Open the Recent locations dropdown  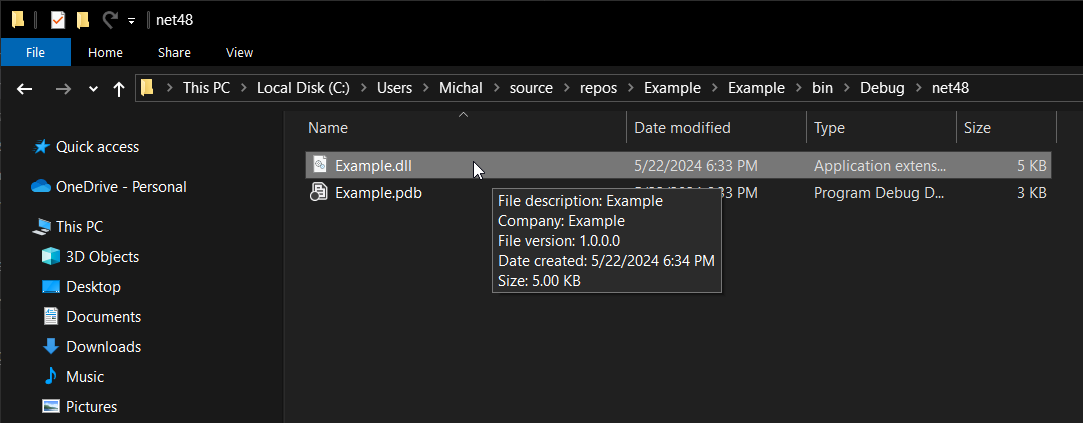coord(94,88)
